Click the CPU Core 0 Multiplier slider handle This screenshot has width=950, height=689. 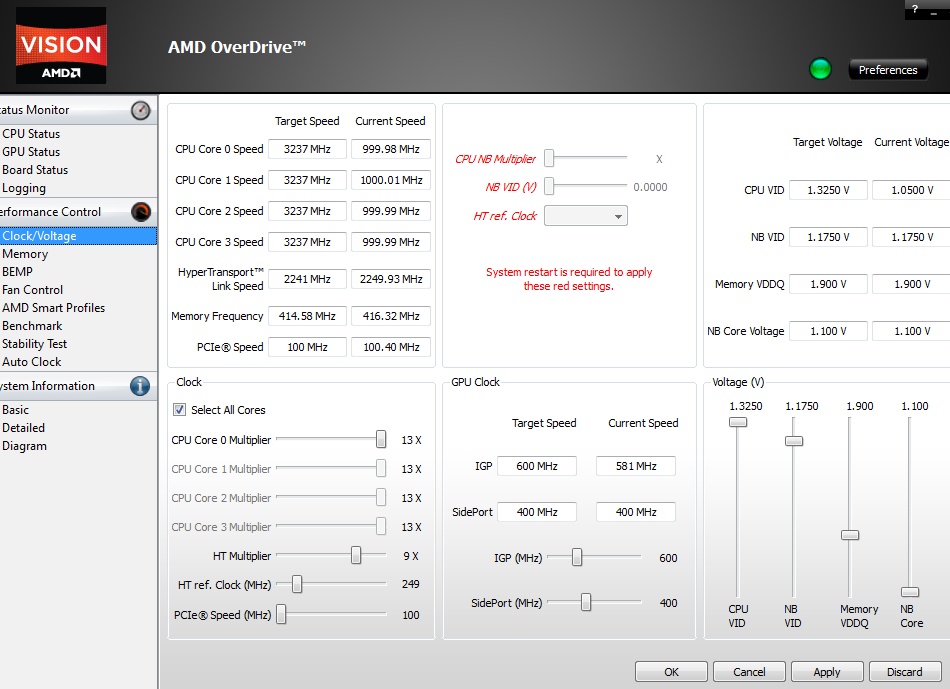click(380, 439)
